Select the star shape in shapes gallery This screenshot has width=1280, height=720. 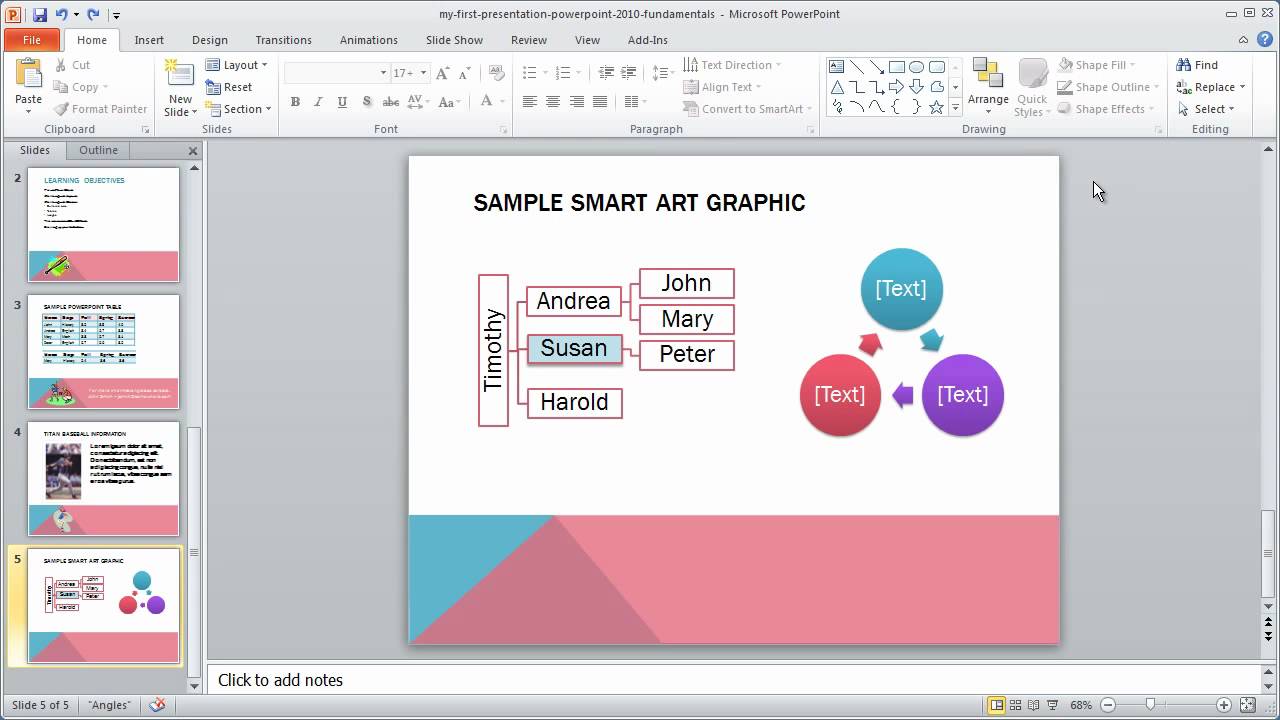(937, 106)
